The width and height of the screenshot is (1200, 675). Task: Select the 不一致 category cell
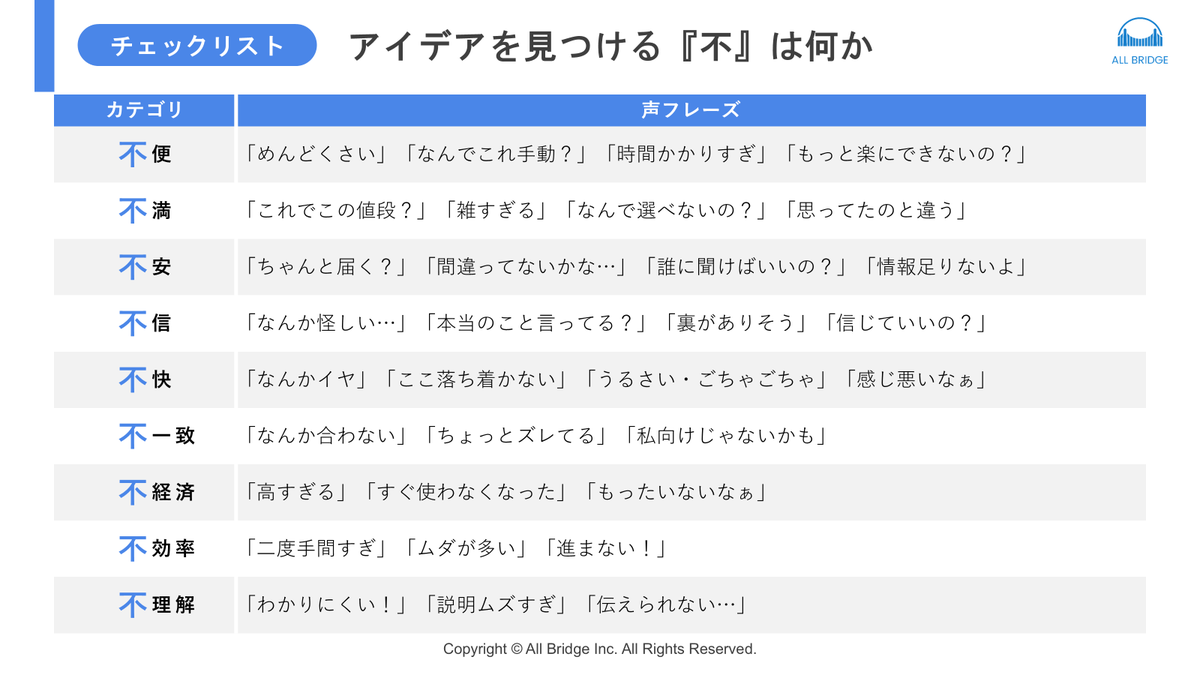(144, 436)
